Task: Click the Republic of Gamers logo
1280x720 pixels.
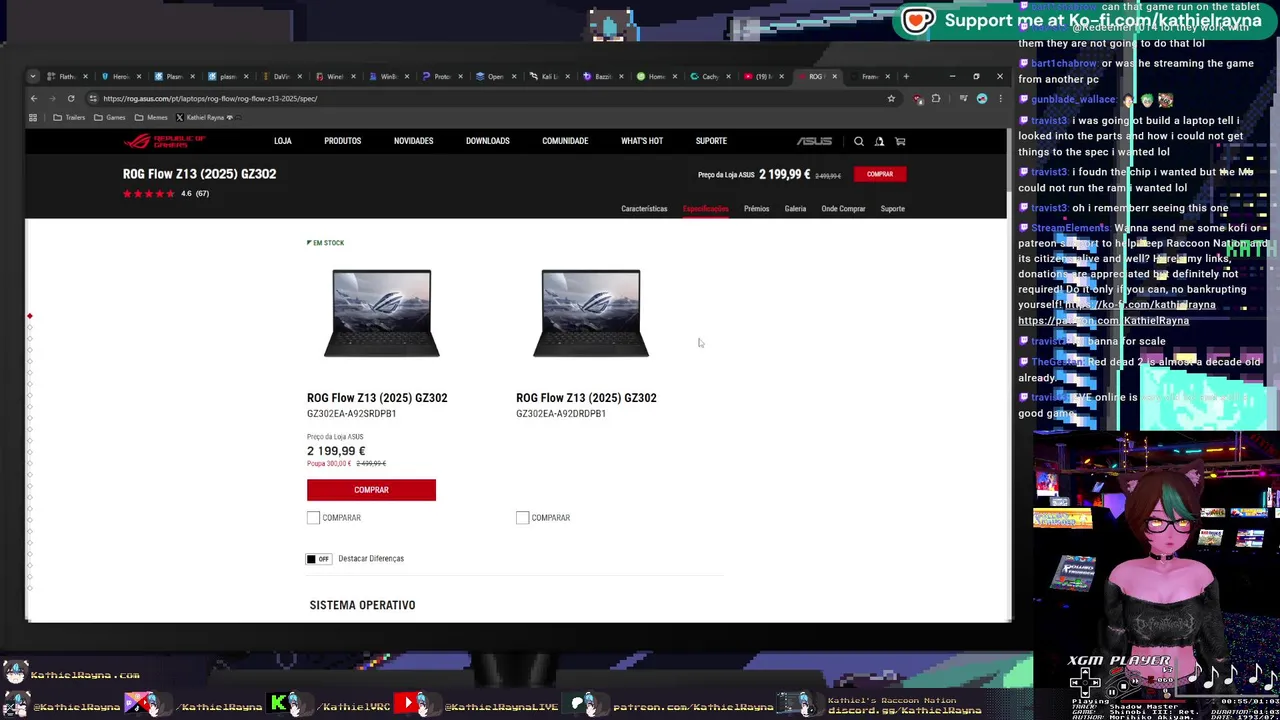Action: pos(164,141)
